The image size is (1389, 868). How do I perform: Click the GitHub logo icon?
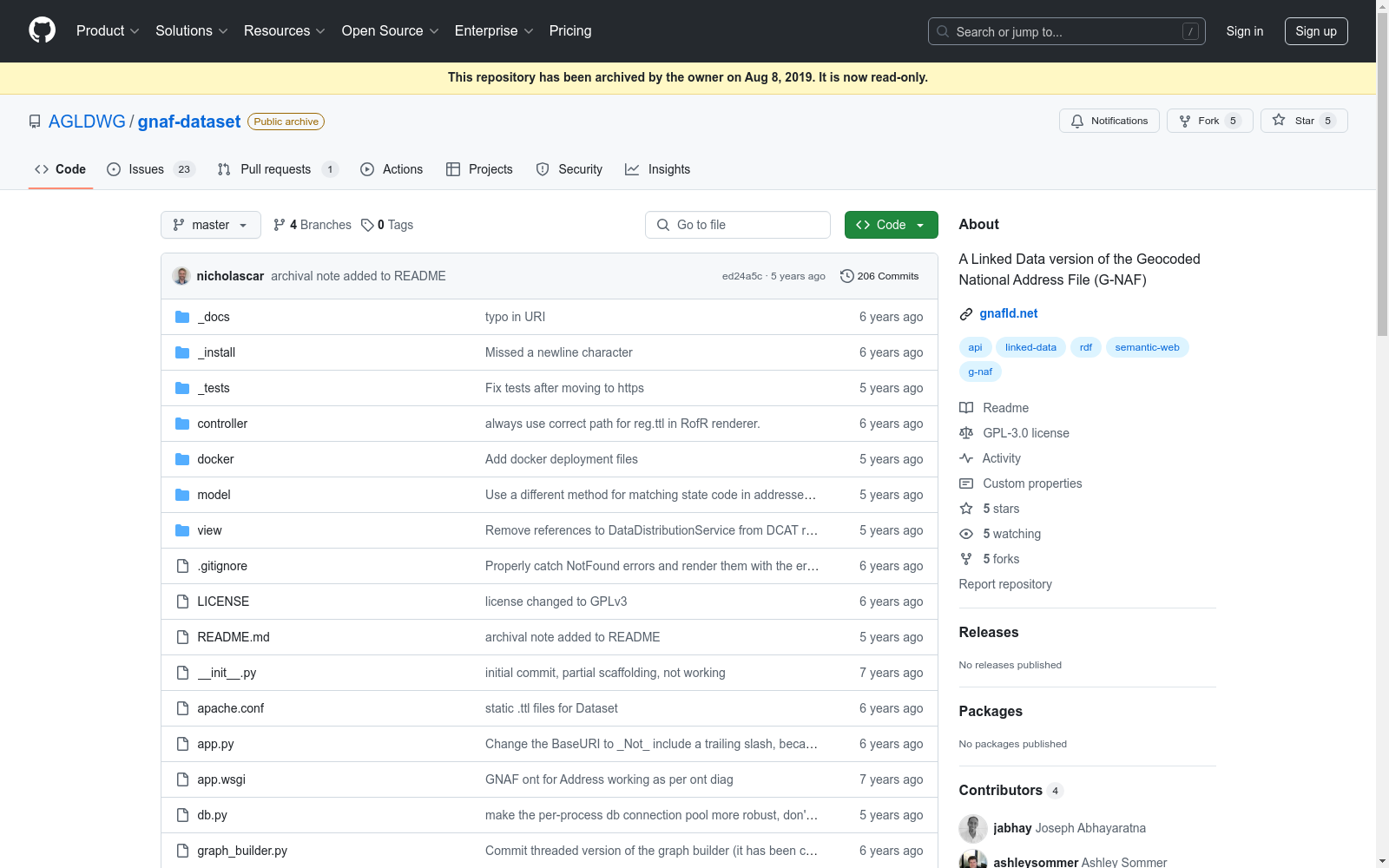(x=42, y=30)
